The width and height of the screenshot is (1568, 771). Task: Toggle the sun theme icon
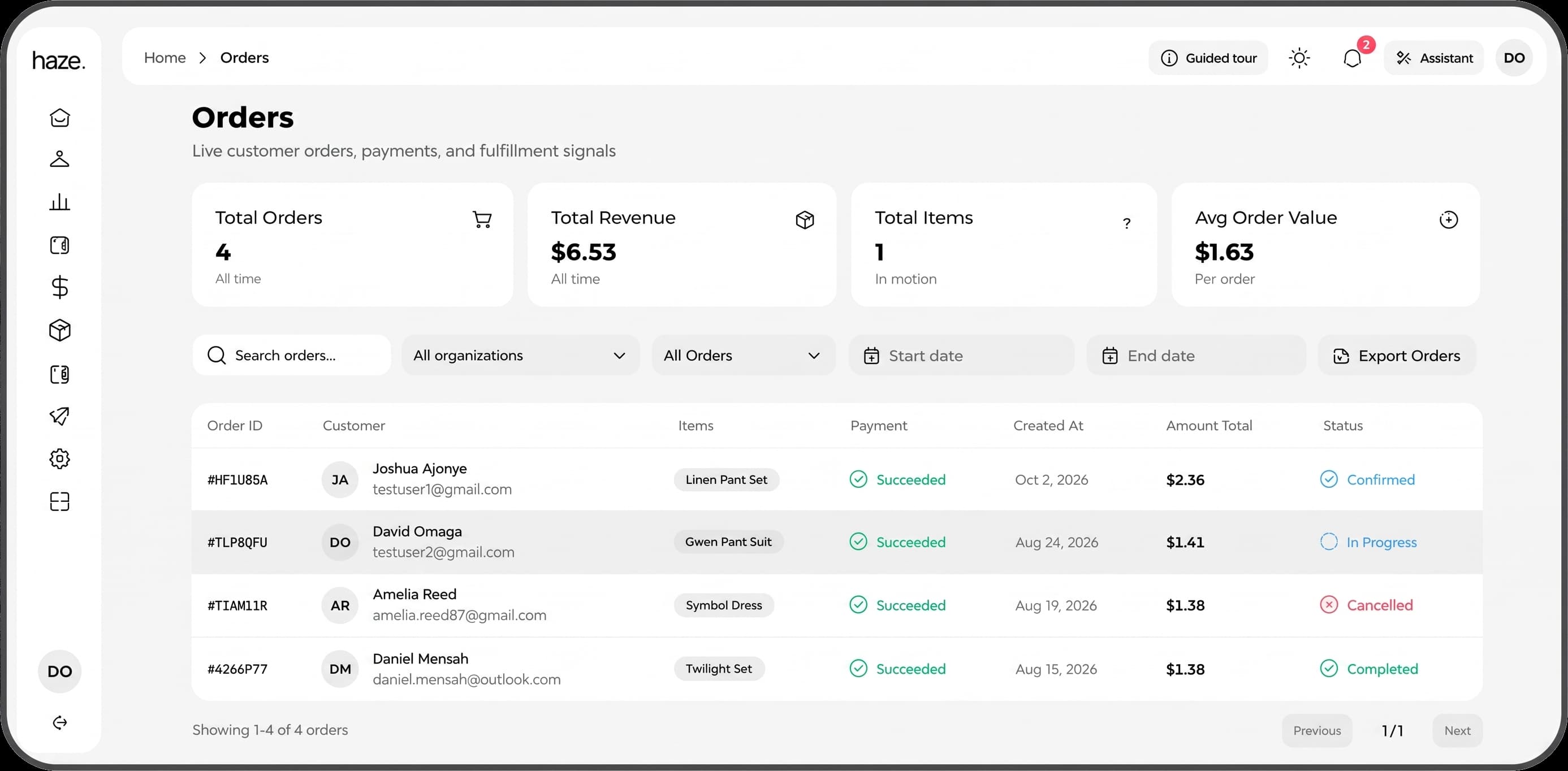click(x=1299, y=58)
